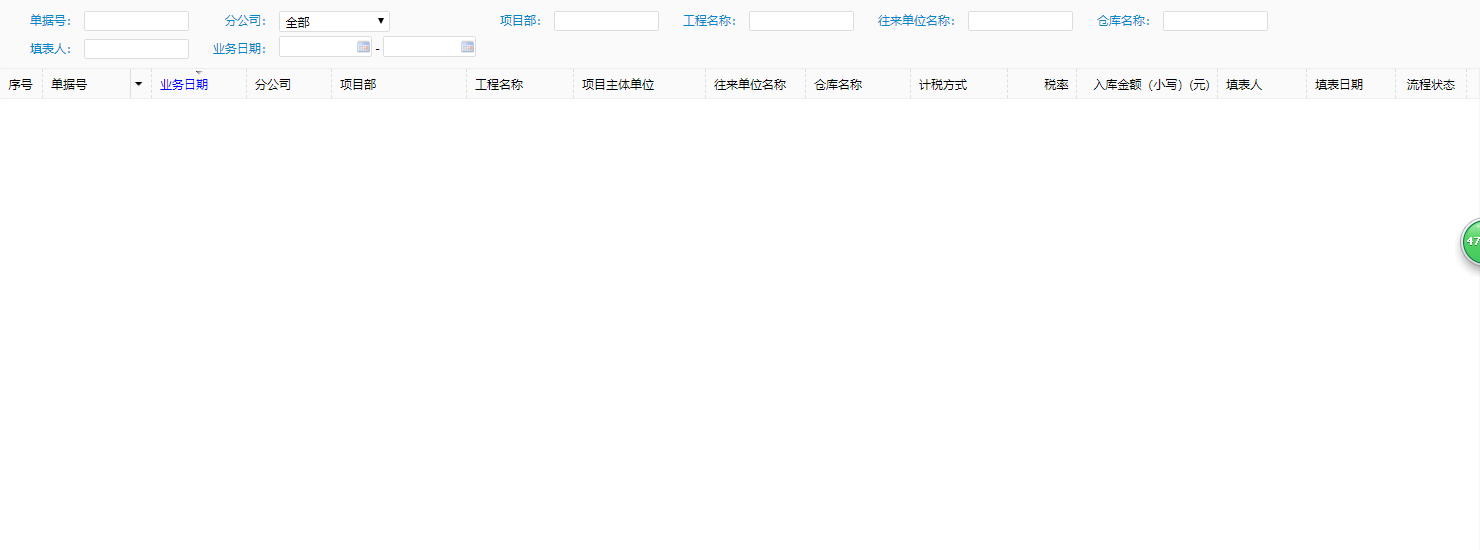This screenshot has height=550, width=1480.
Task: Click the 项目部: filter label
Action: [521, 21]
